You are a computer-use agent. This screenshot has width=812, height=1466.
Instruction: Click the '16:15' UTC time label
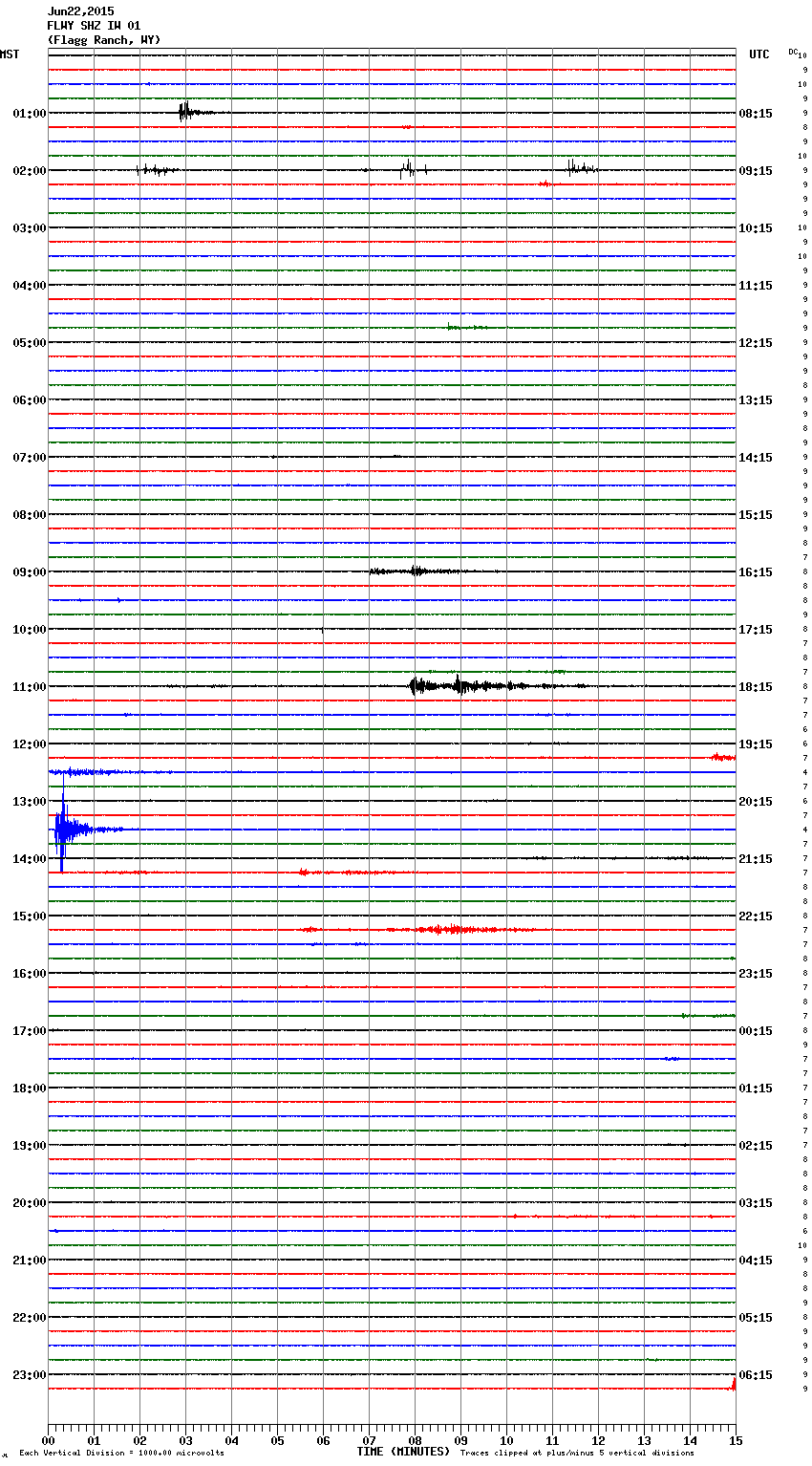pos(756,572)
